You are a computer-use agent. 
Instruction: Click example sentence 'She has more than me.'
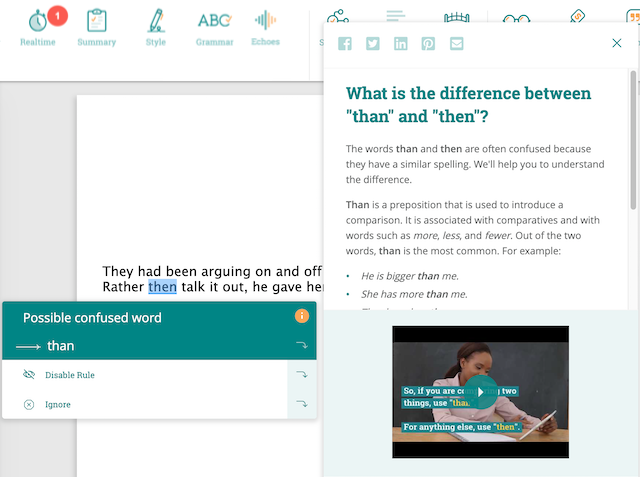coord(414,294)
